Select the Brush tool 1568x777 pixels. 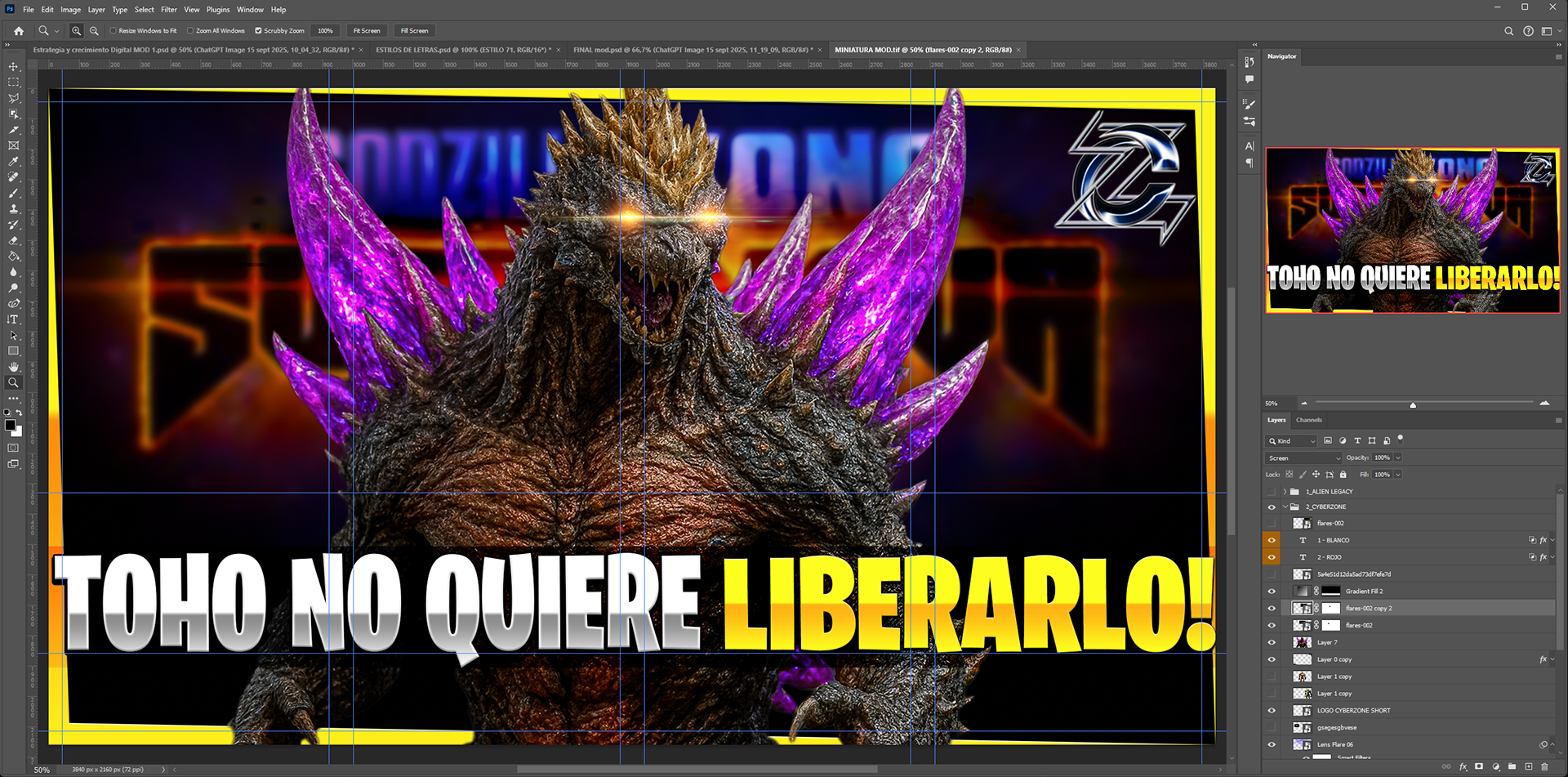pyautogui.click(x=13, y=194)
